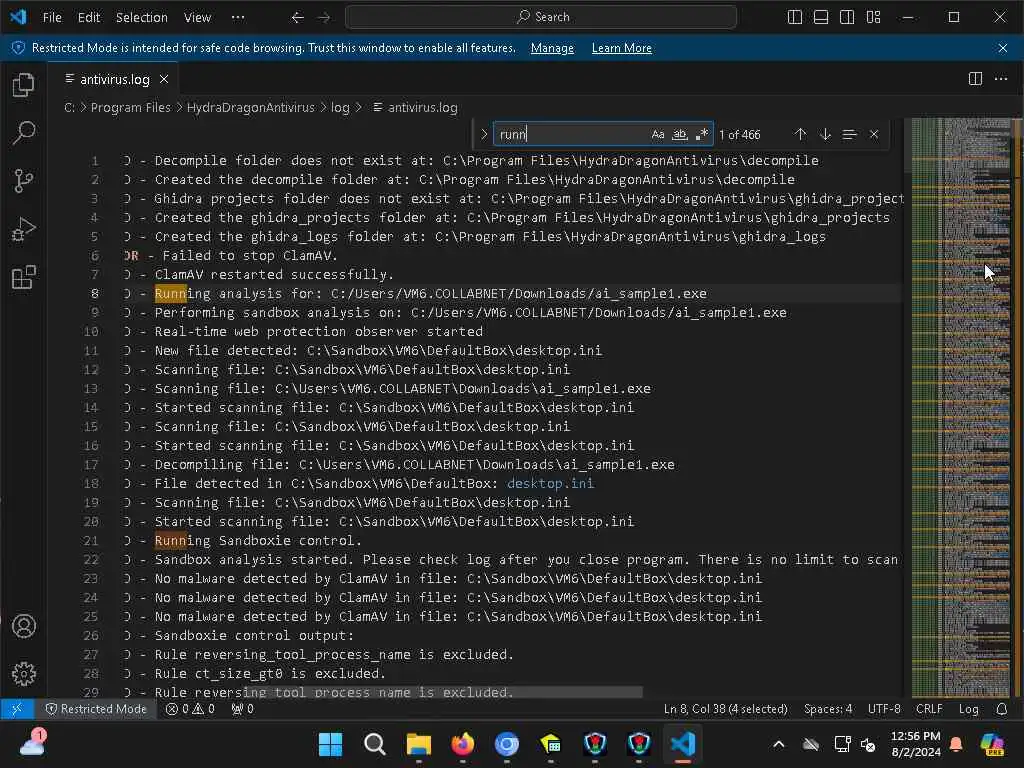Go to previous match in find widget
Image resolution: width=1024 pixels, height=768 pixels.
coord(801,135)
